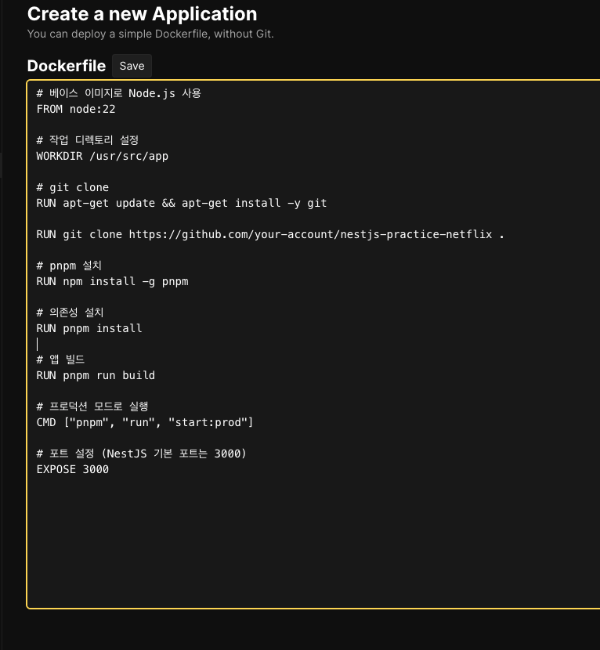Click the '# 베이스 이미지로 Node.js 사용' comment
The width and height of the screenshot is (600, 650).
pos(119,93)
